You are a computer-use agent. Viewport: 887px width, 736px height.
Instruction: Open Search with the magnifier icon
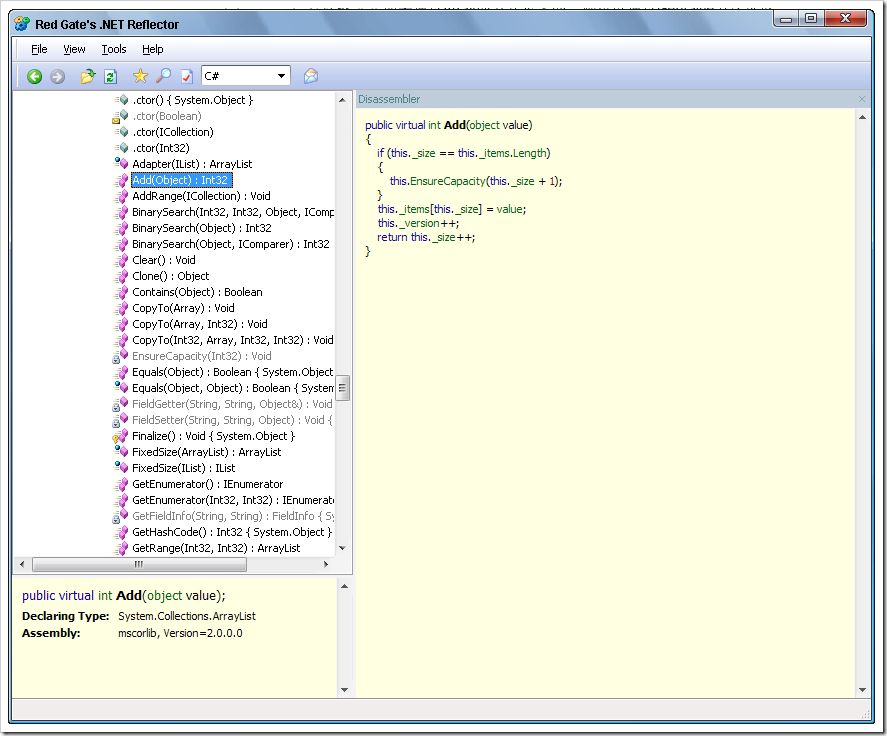[163, 76]
